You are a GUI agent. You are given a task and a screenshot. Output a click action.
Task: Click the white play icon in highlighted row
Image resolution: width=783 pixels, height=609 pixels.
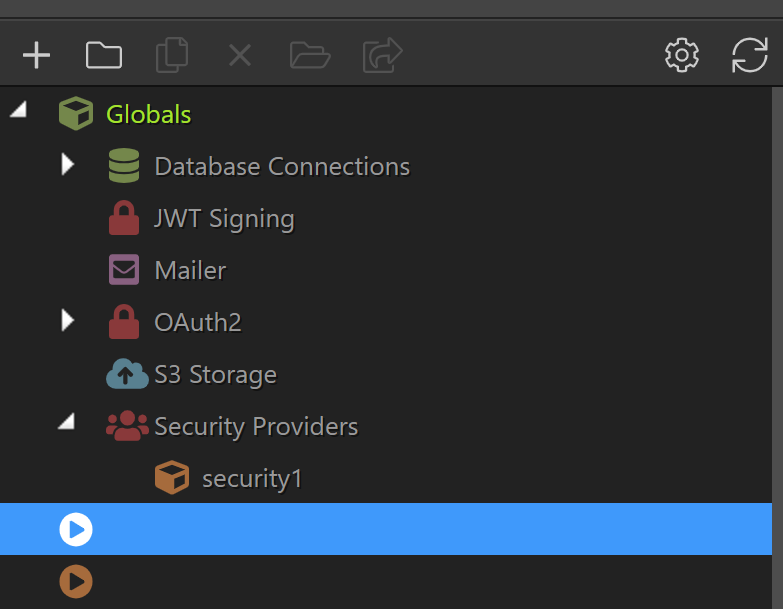click(76, 529)
